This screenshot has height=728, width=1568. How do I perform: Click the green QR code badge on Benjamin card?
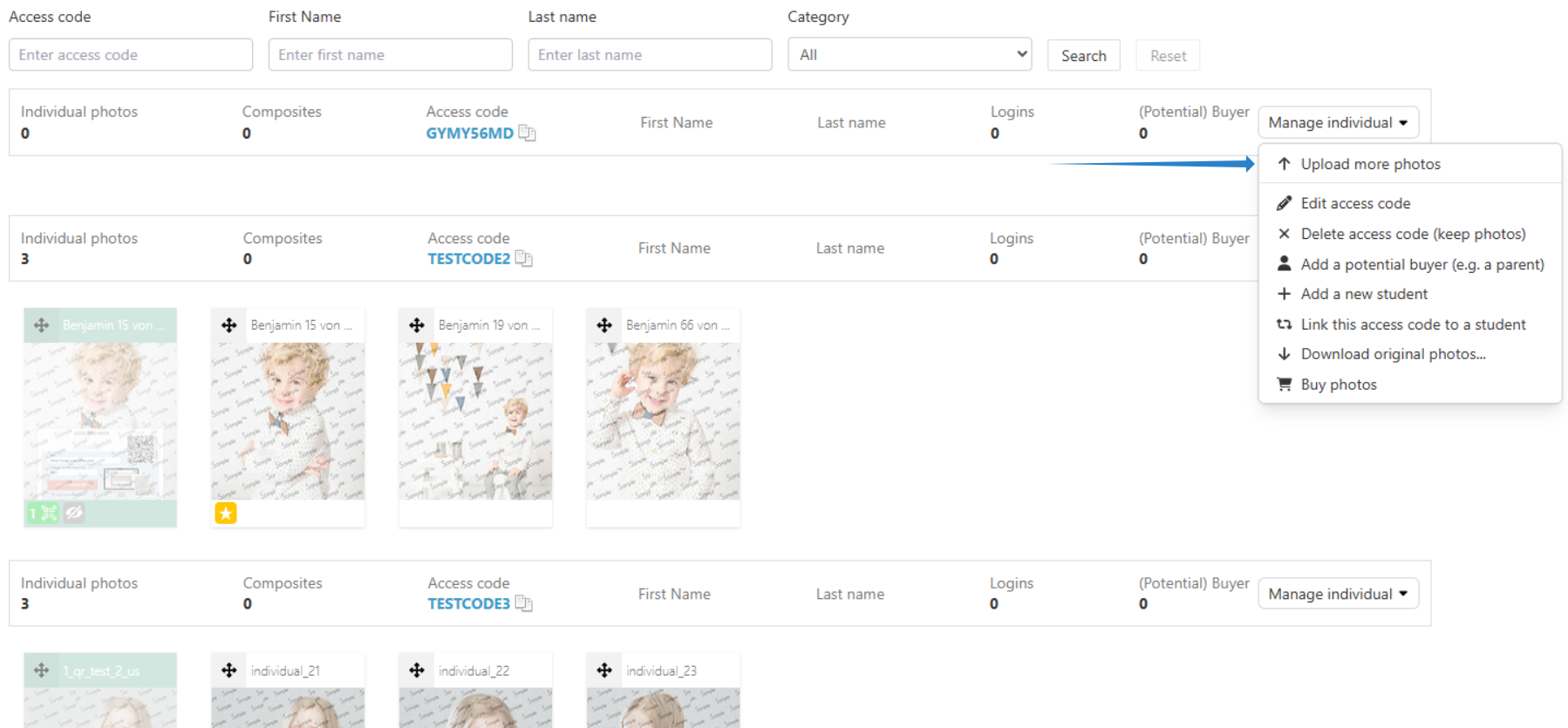[43, 513]
